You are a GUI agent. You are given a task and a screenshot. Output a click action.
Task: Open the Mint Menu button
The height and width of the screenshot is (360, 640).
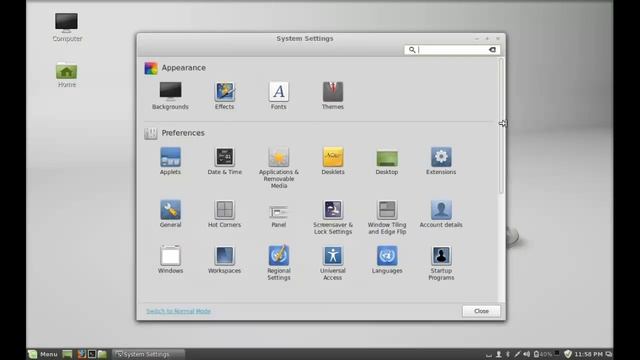pos(43,354)
